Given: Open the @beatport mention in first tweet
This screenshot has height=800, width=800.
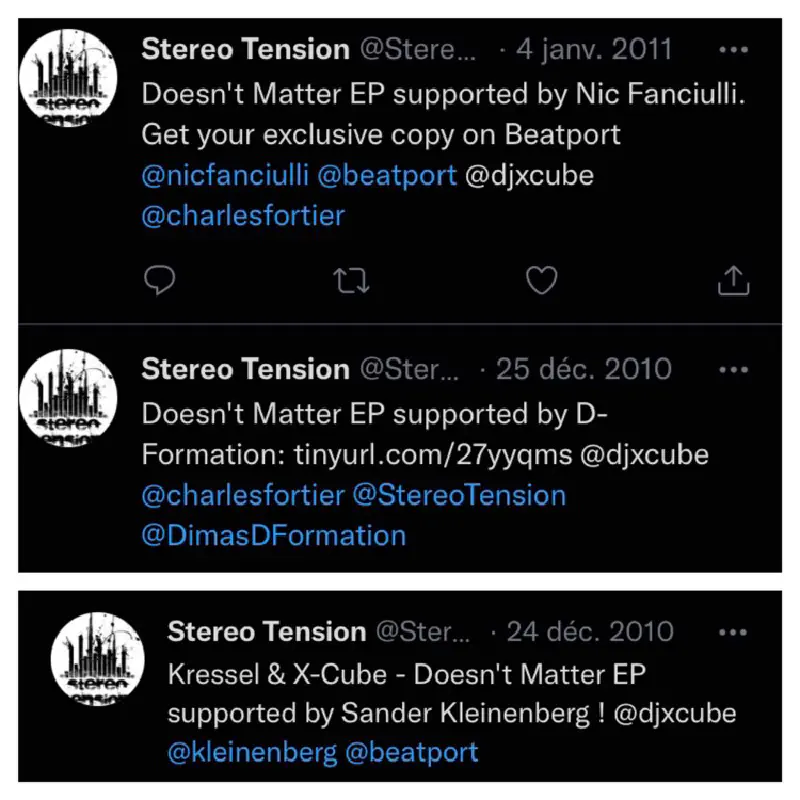Looking at the screenshot, I should click(x=387, y=176).
